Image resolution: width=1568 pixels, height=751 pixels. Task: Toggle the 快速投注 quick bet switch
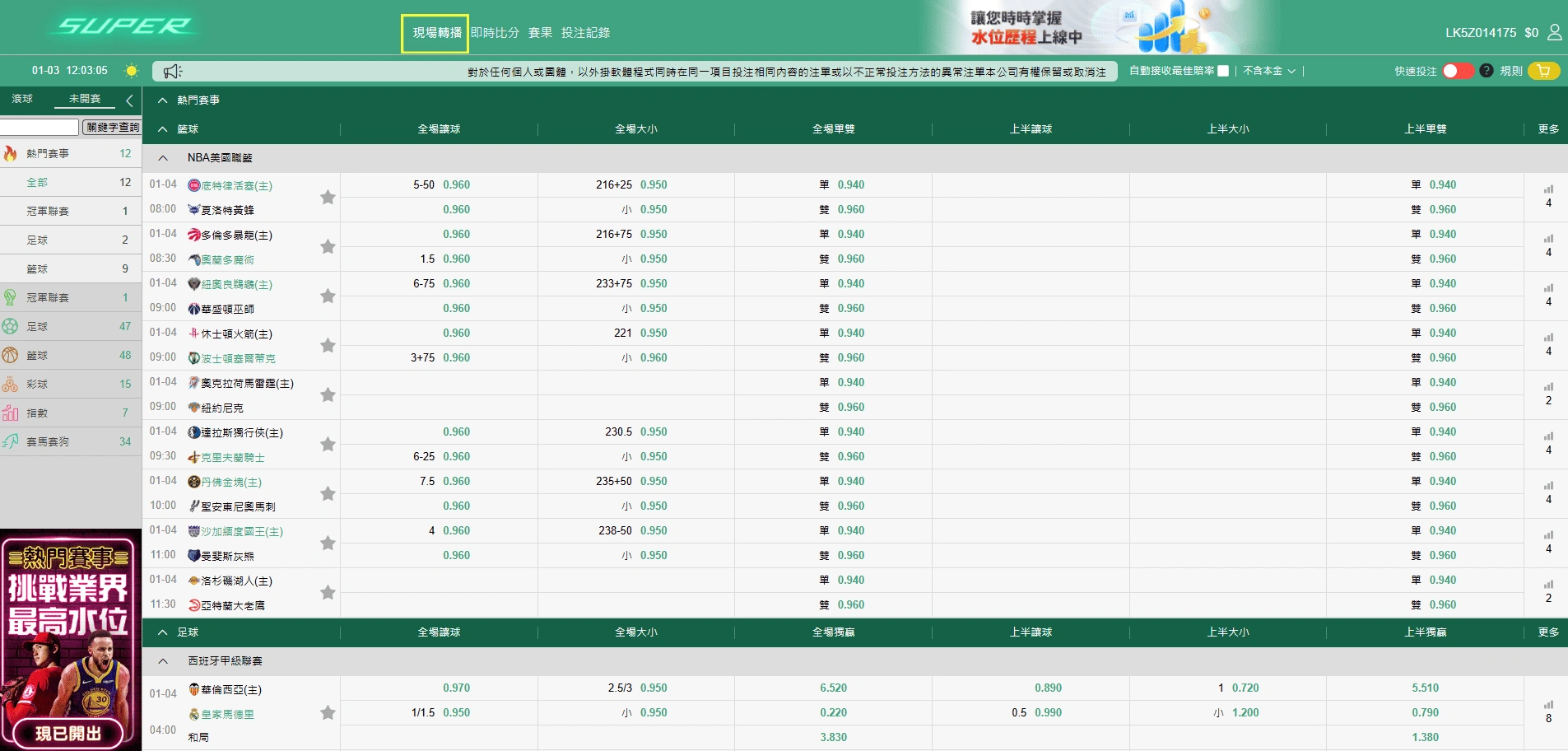coord(1457,71)
